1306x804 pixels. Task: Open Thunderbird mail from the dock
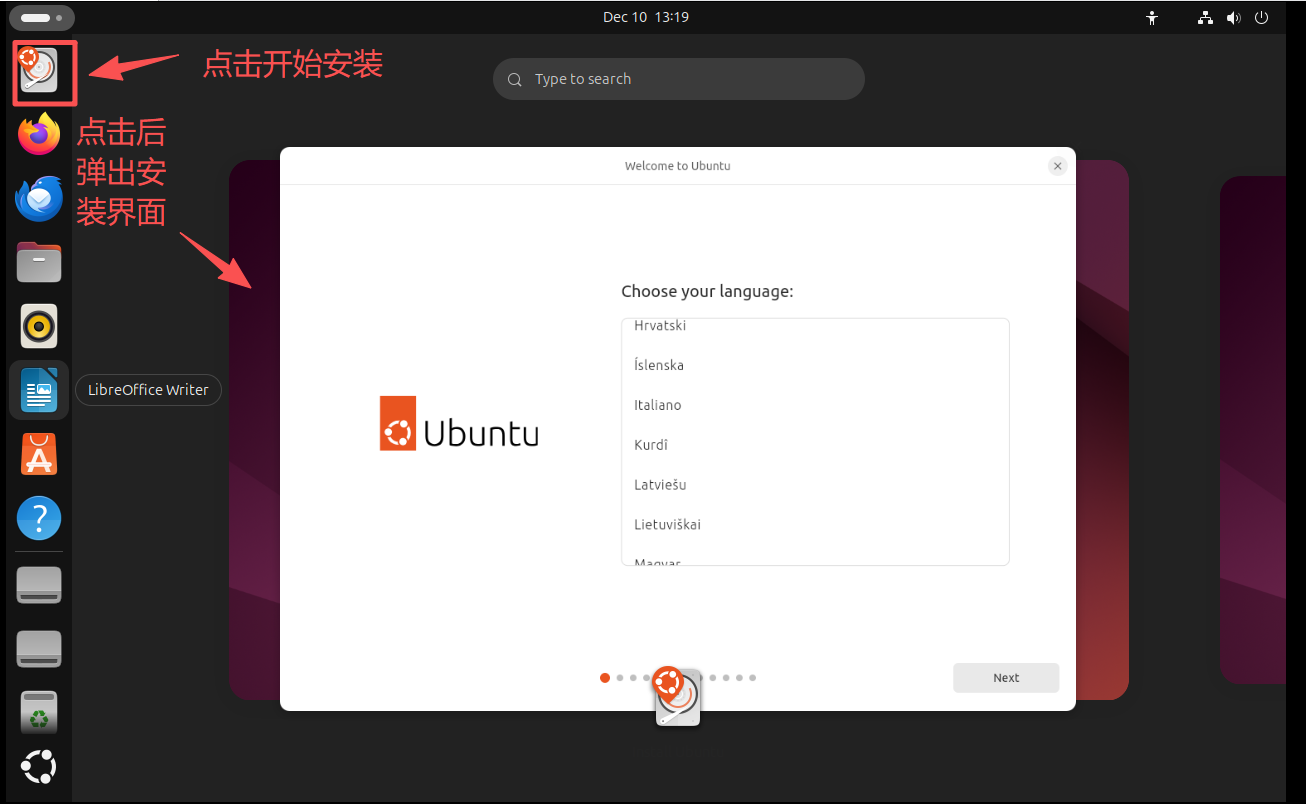tap(39, 198)
